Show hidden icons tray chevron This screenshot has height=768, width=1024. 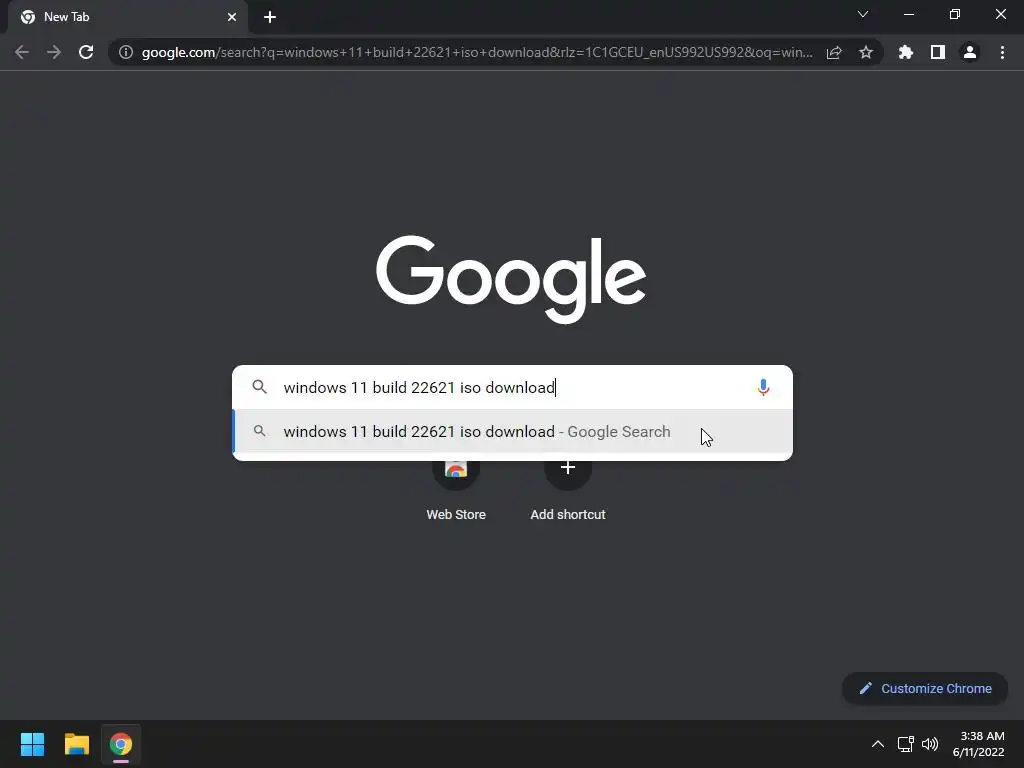pos(878,744)
